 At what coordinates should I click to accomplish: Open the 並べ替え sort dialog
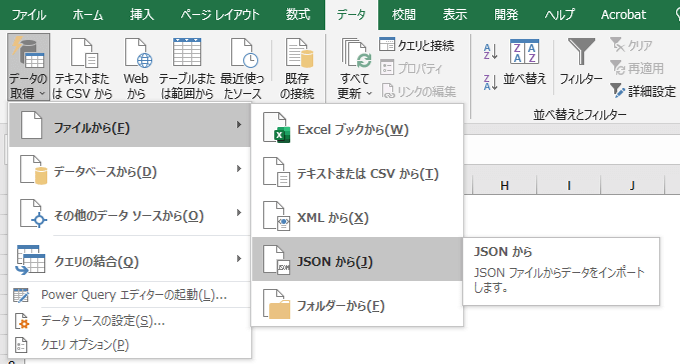tap(525, 63)
